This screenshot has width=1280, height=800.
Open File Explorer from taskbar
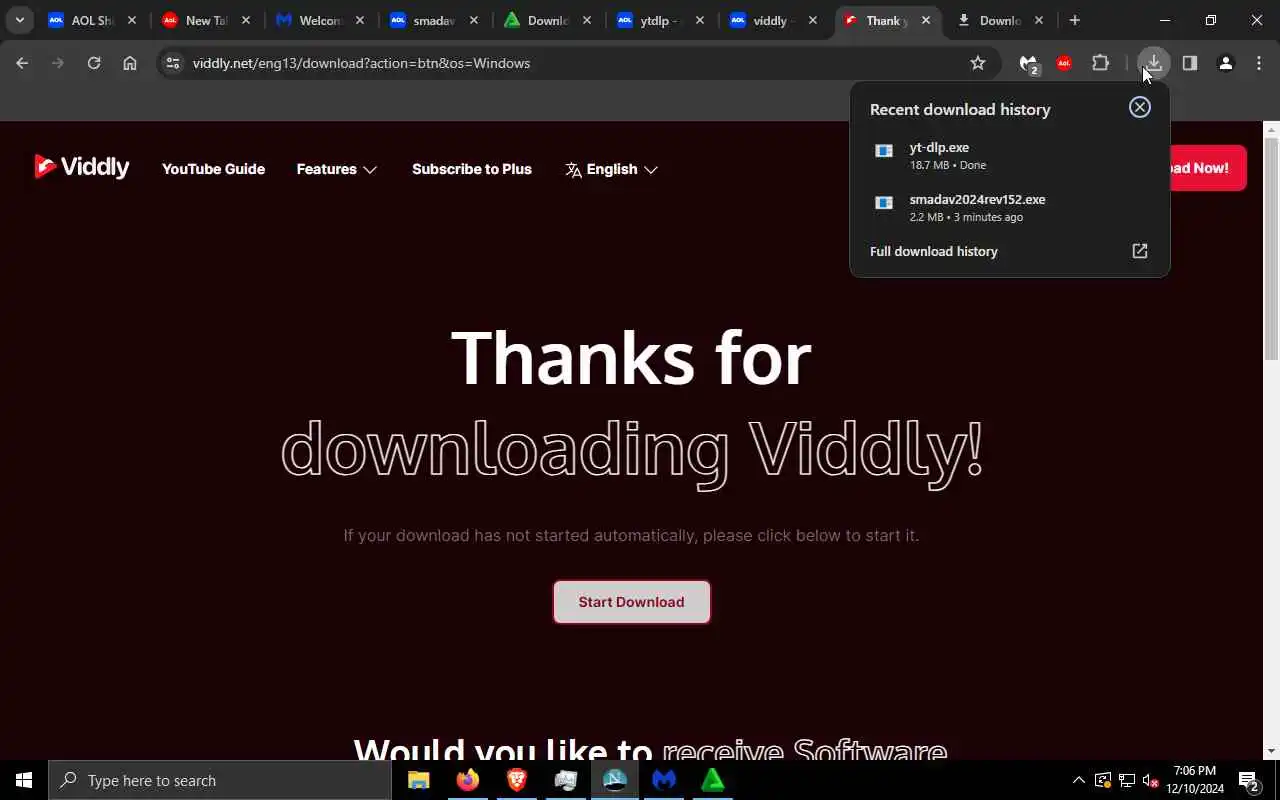point(419,780)
